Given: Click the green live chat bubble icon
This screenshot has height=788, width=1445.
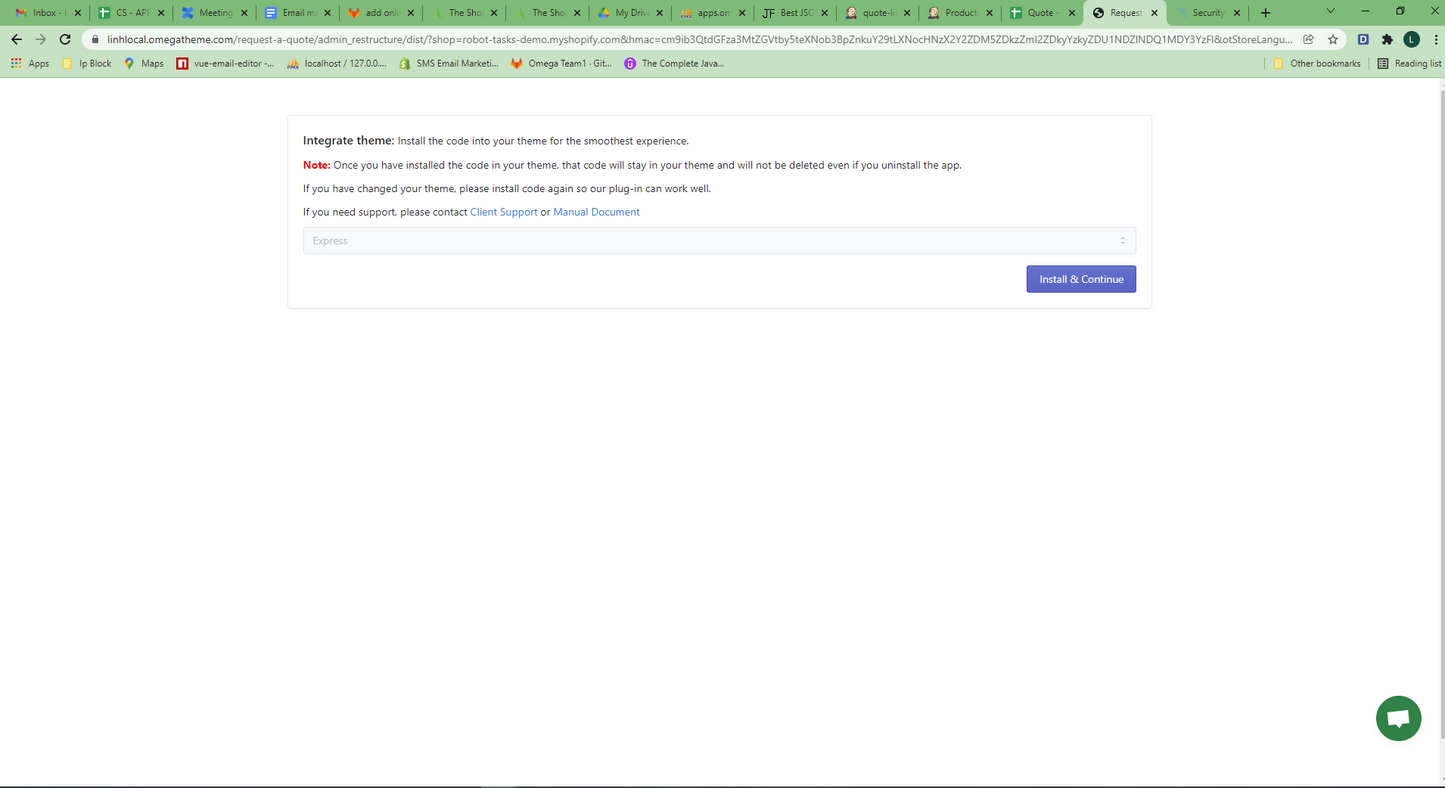Looking at the screenshot, I should (x=1398, y=718).
